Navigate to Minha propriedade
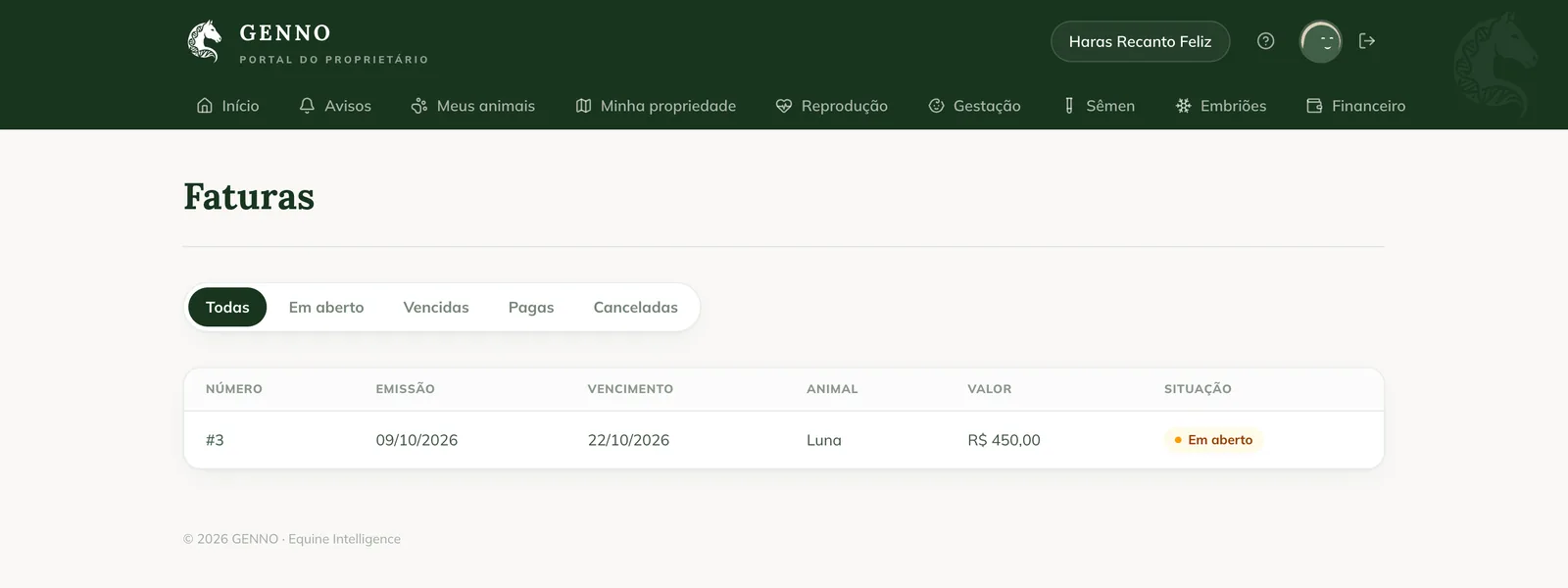This screenshot has width=1568, height=588. tap(656, 106)
